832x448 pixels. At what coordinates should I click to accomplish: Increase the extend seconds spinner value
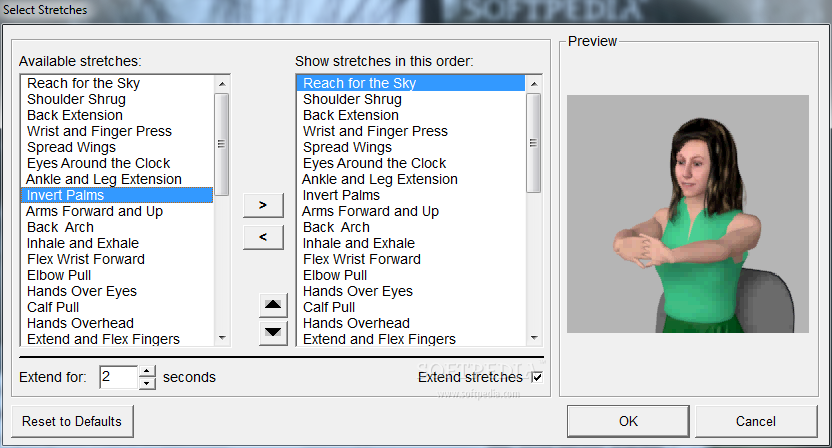point(147,371)
